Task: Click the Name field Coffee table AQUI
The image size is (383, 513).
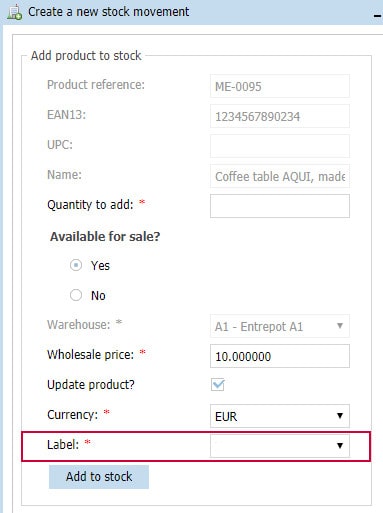Action: point(280,176)
